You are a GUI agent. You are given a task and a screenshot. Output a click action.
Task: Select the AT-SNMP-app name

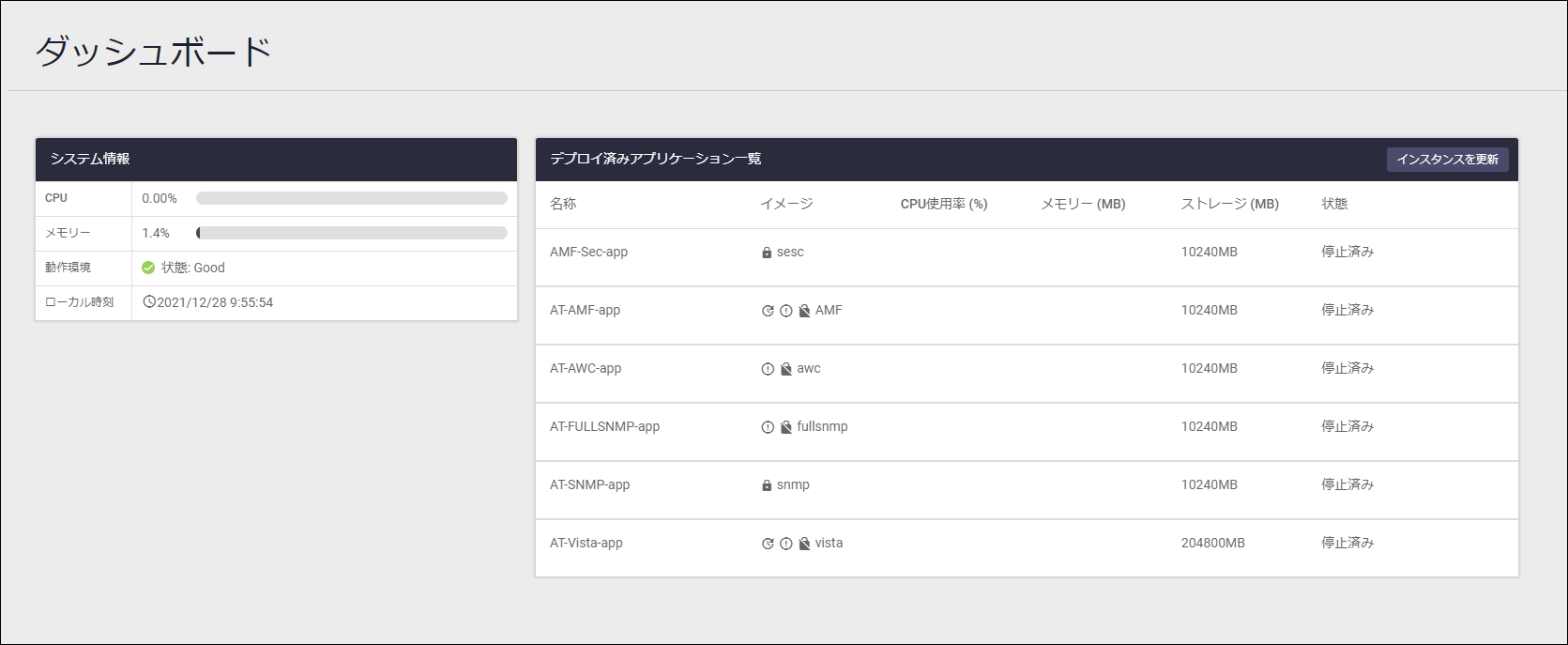(x=589, y=484)
